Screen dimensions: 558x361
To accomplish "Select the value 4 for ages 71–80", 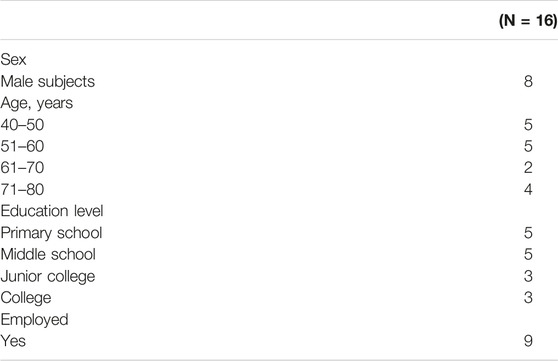I will [528, 189].
